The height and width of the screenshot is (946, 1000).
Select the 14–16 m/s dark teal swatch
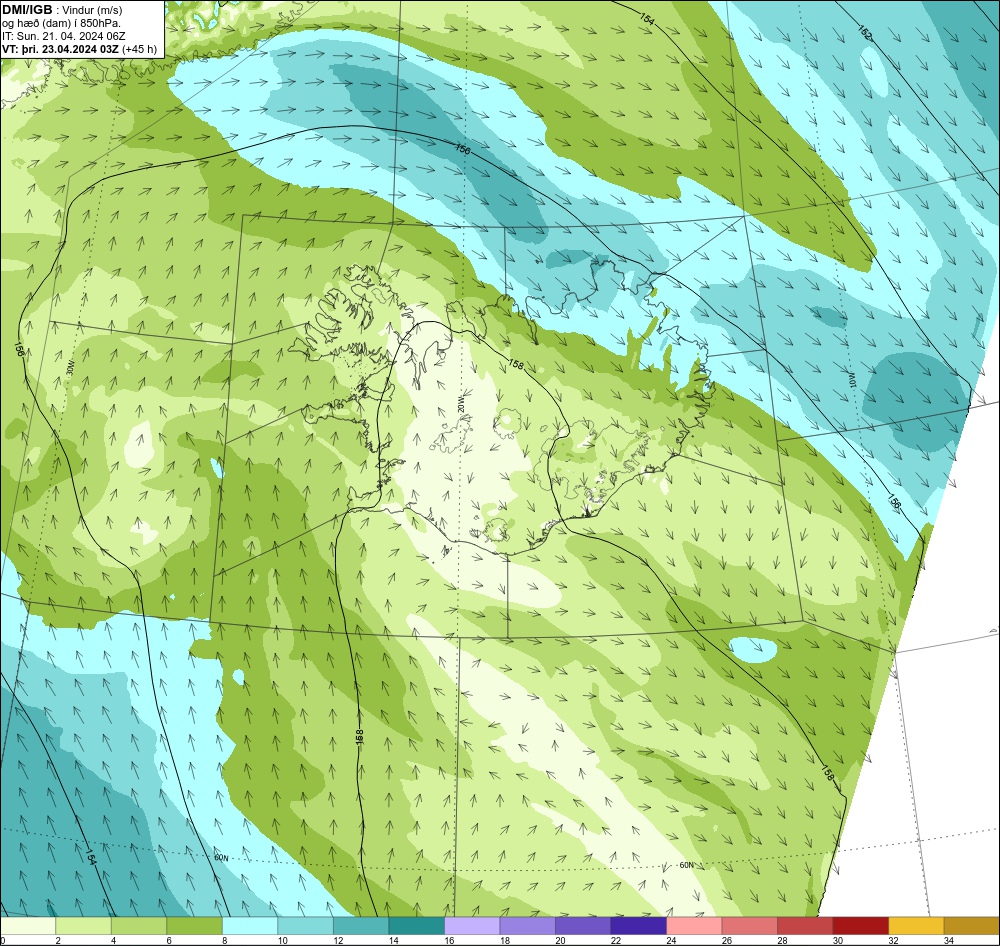416,925
